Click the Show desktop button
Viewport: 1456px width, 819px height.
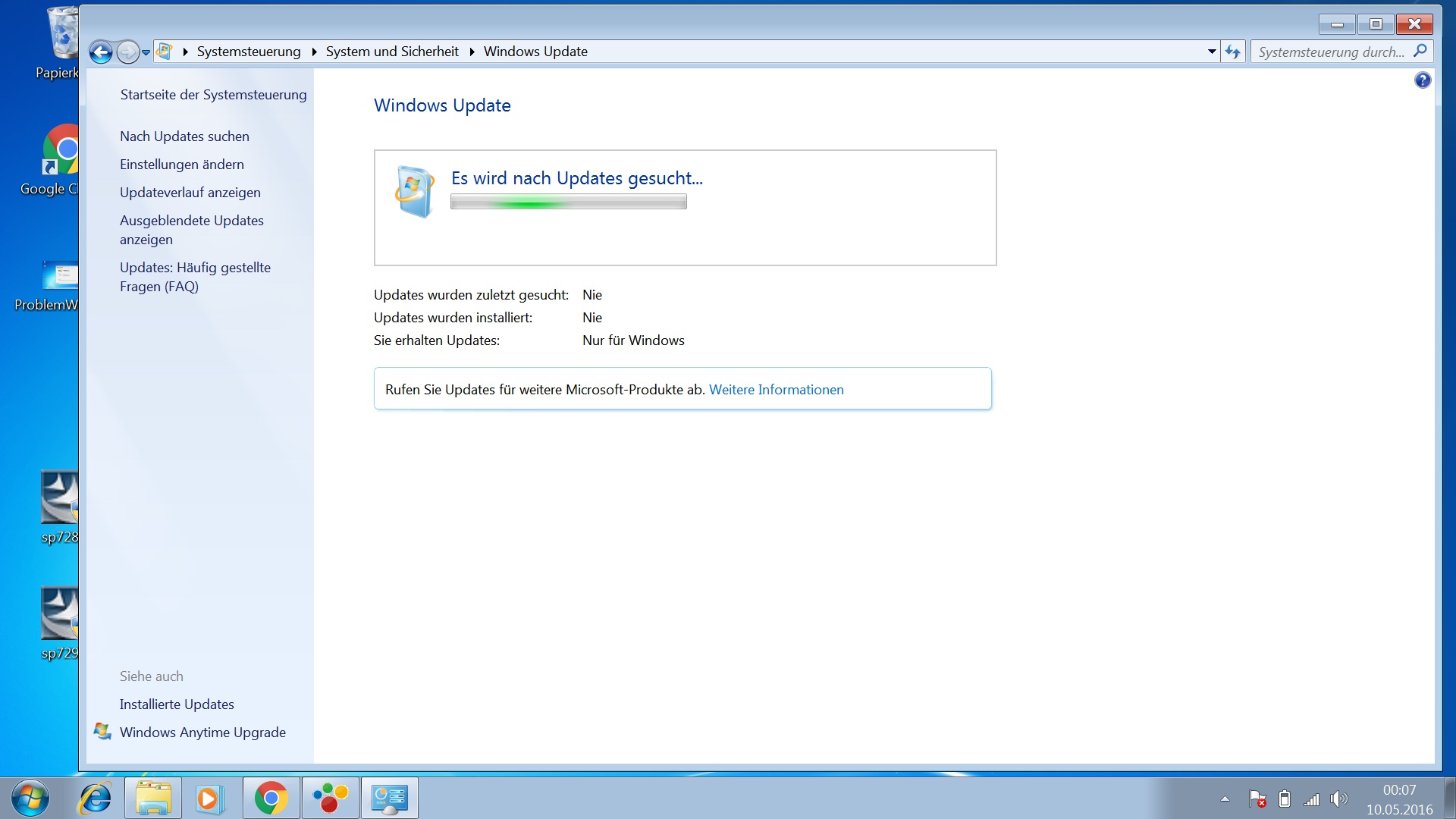[1450, 798]
